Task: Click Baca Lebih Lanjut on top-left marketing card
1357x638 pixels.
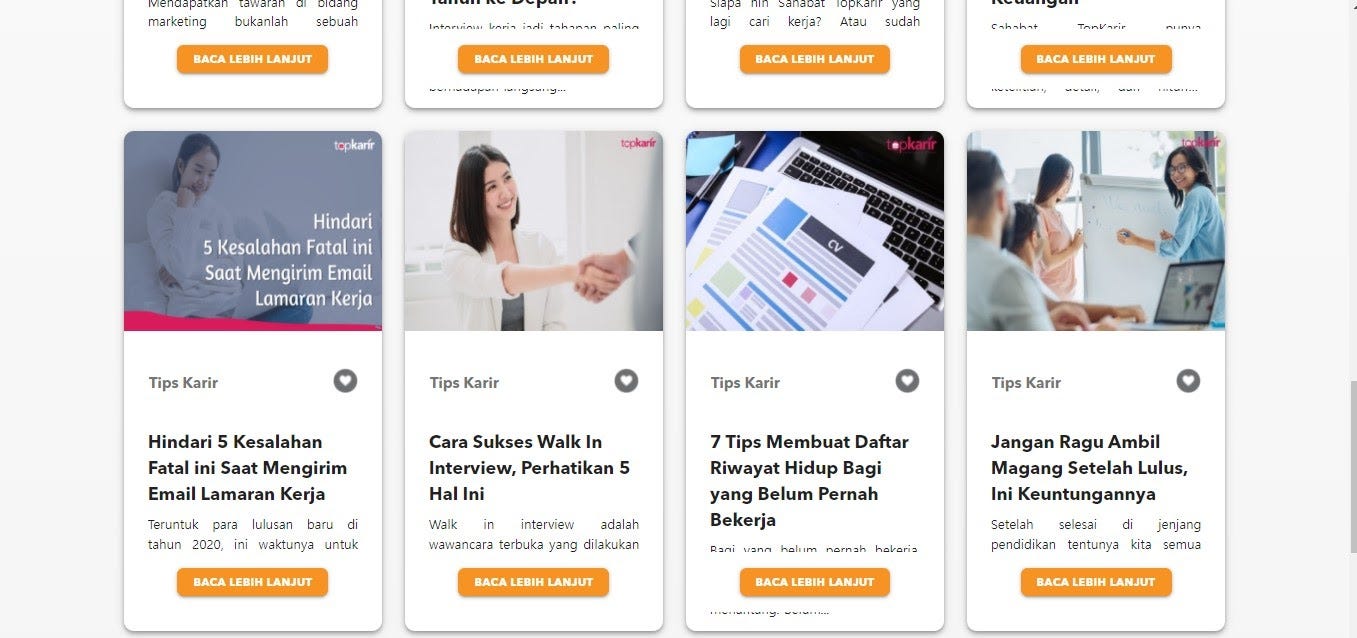Action: point(253,59)
